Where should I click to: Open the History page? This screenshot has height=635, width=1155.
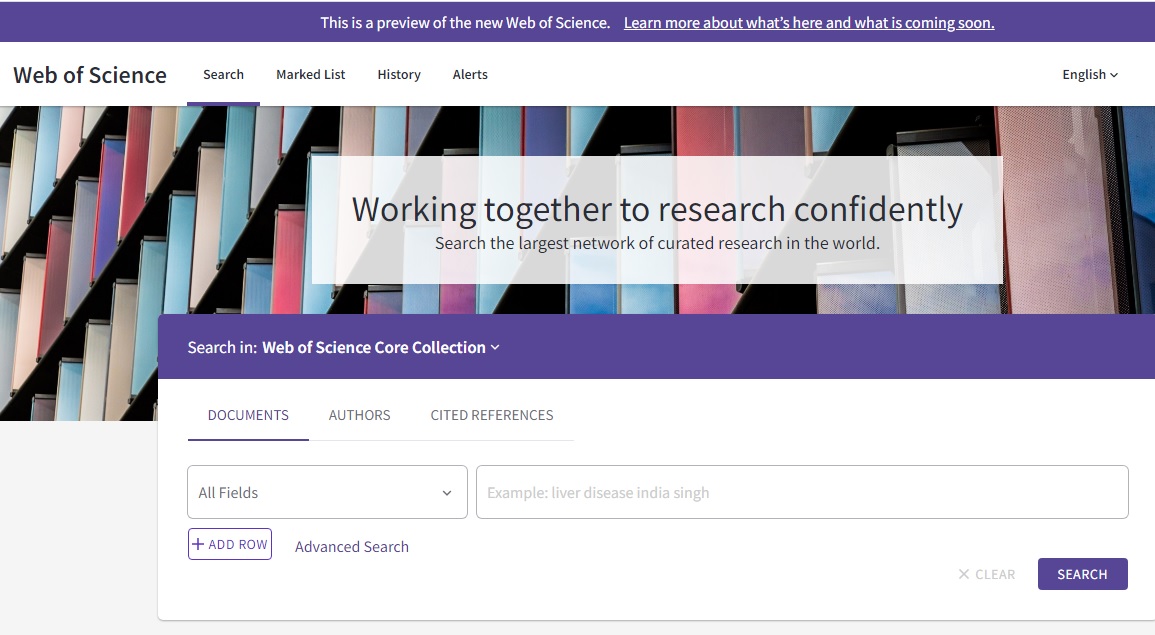coord(399,74)
